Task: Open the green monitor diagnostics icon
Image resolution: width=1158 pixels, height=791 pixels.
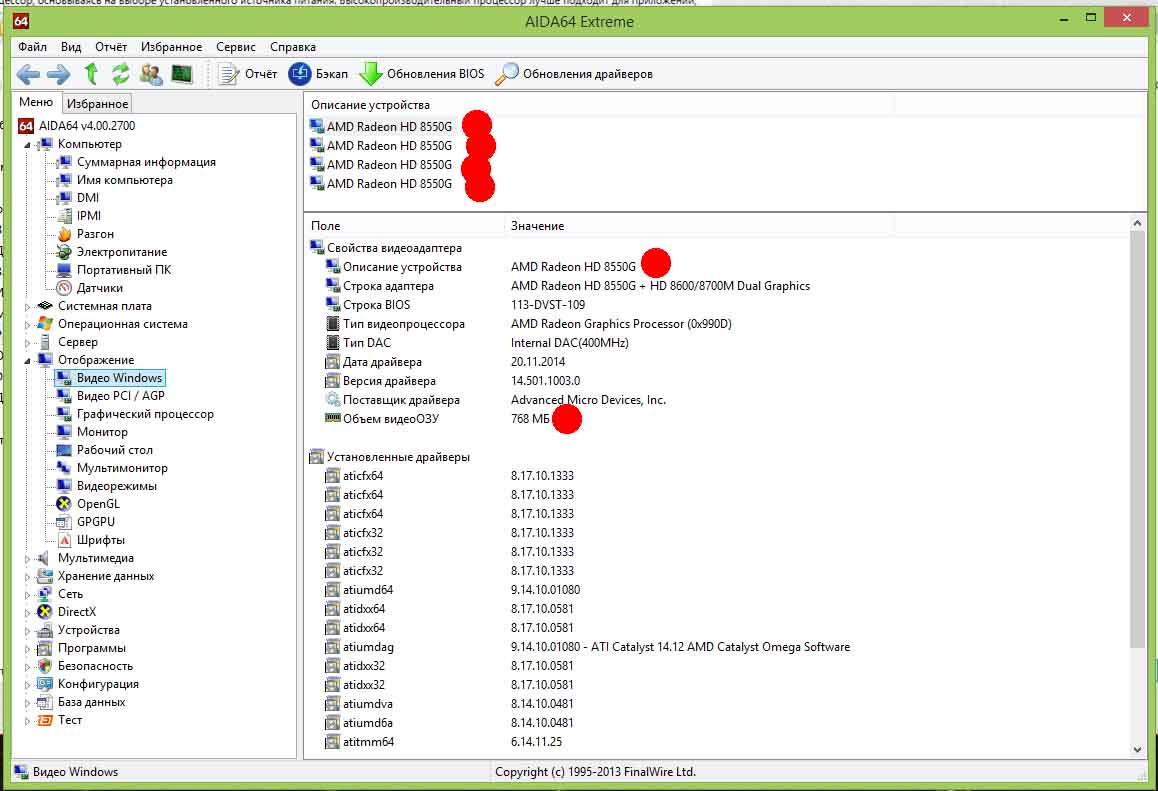Action: point(182,73)
